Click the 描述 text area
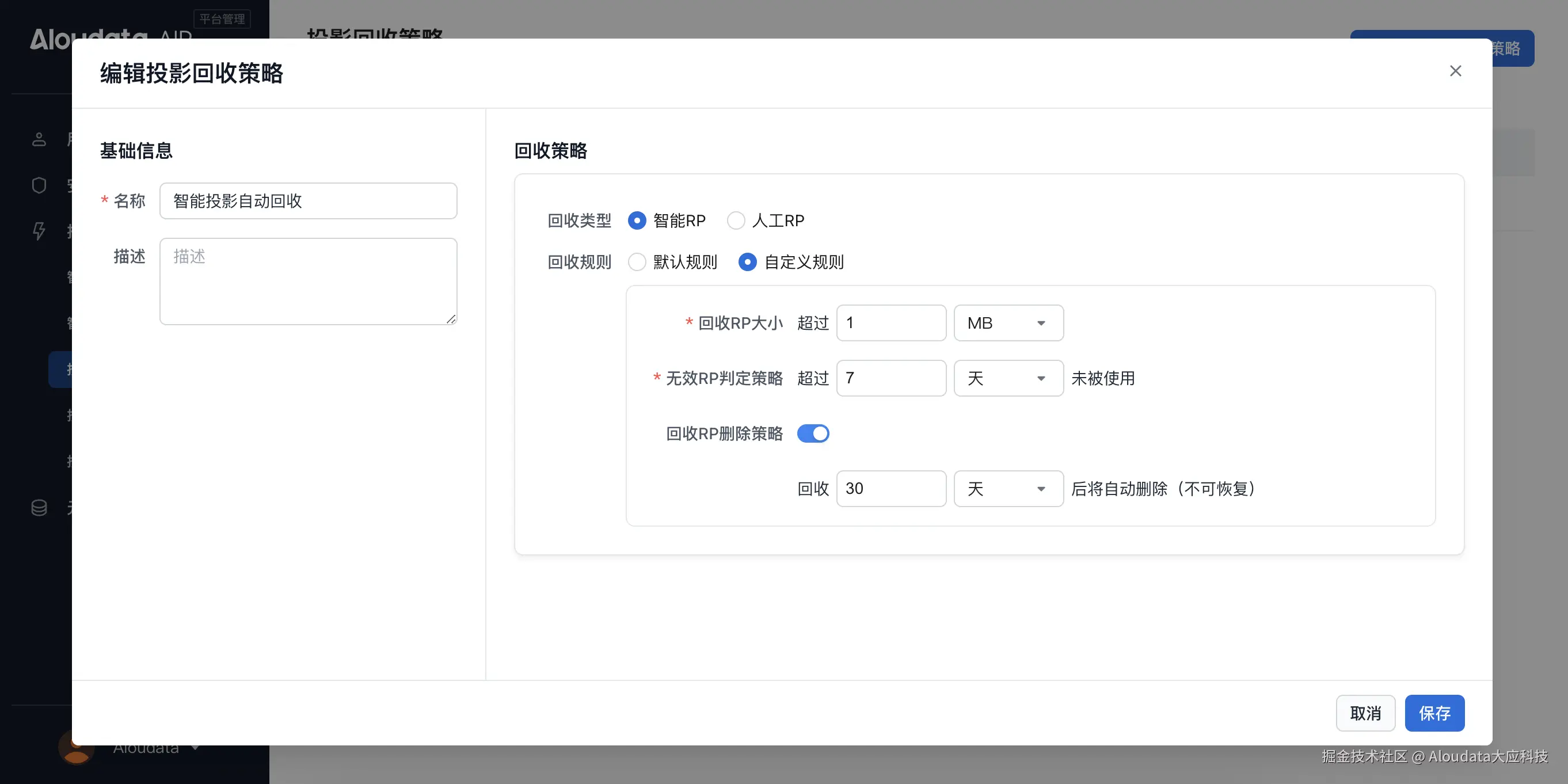The width and height of the screenshot is (1568, 784). (308, 281)
